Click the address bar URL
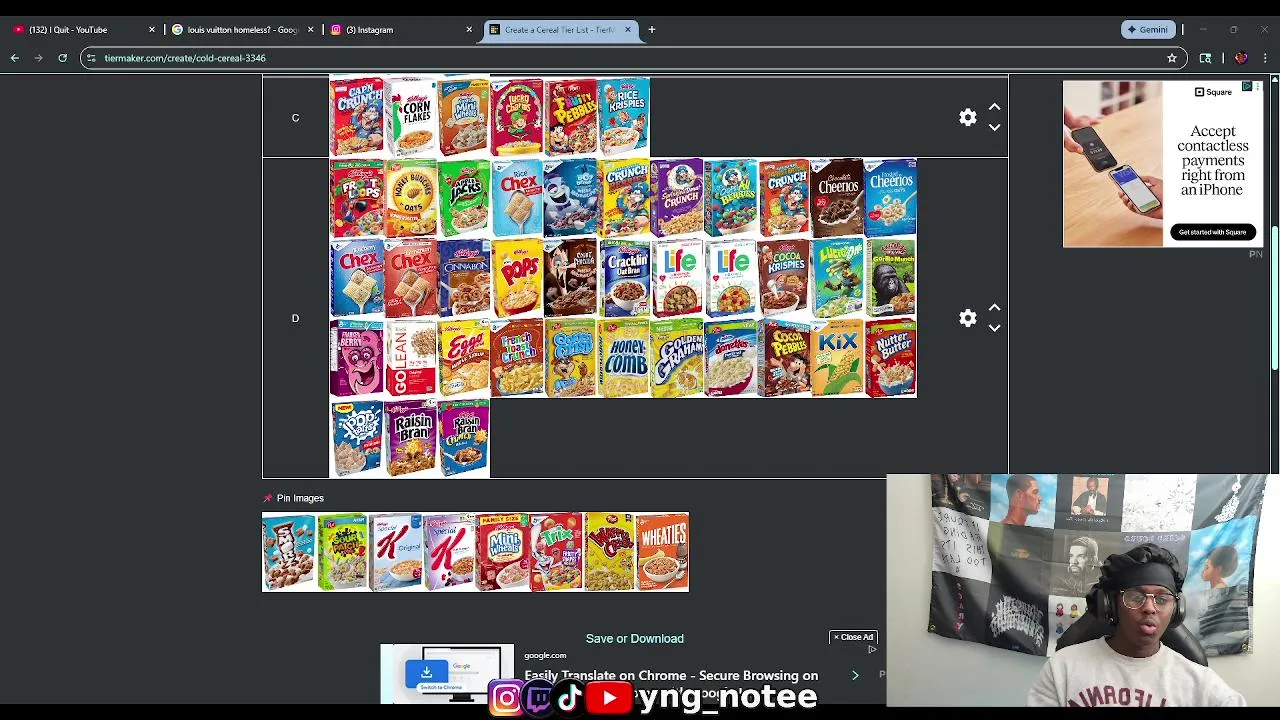The height and width of the screenshot is (720, 1280). (185, 58)
